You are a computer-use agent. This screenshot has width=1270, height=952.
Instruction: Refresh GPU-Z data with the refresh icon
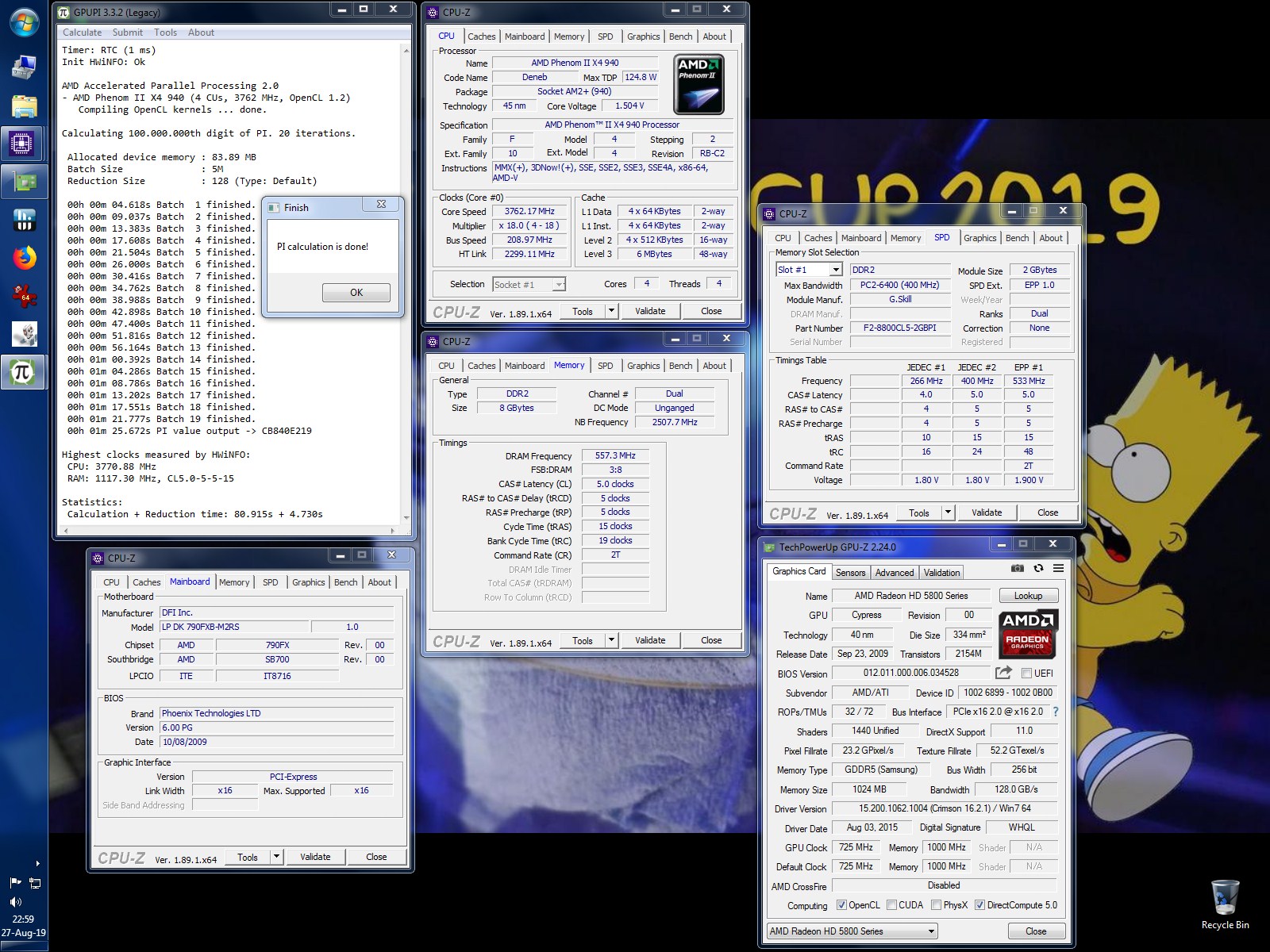click(x=1038, y=568)
